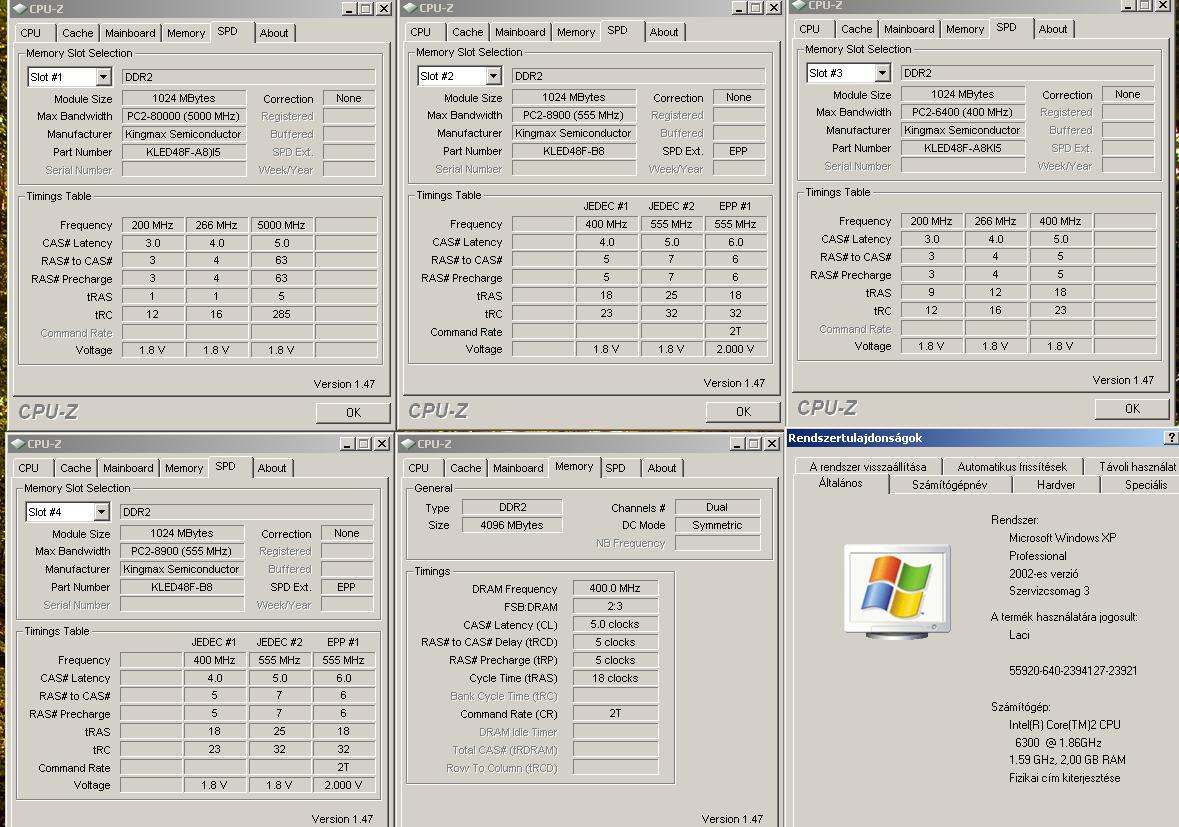Click product ID 55920-640-2394127-23921
1179x827 pixels.
click(1073, 671)
